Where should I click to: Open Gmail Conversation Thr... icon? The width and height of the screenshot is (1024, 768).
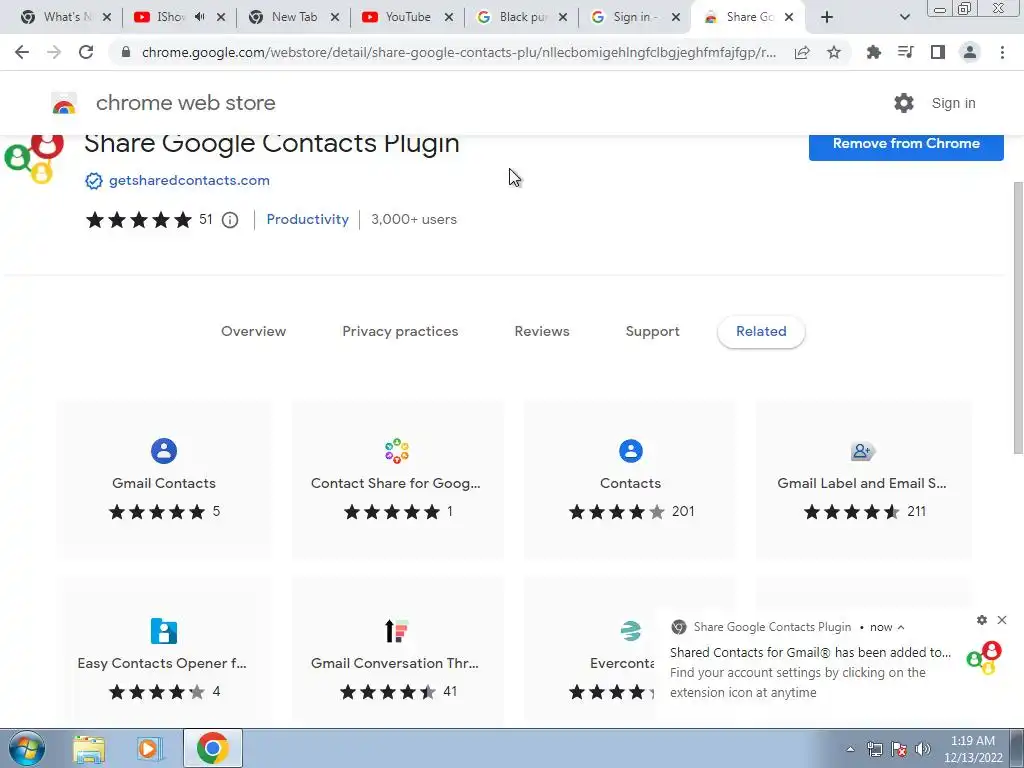(396, 631)
